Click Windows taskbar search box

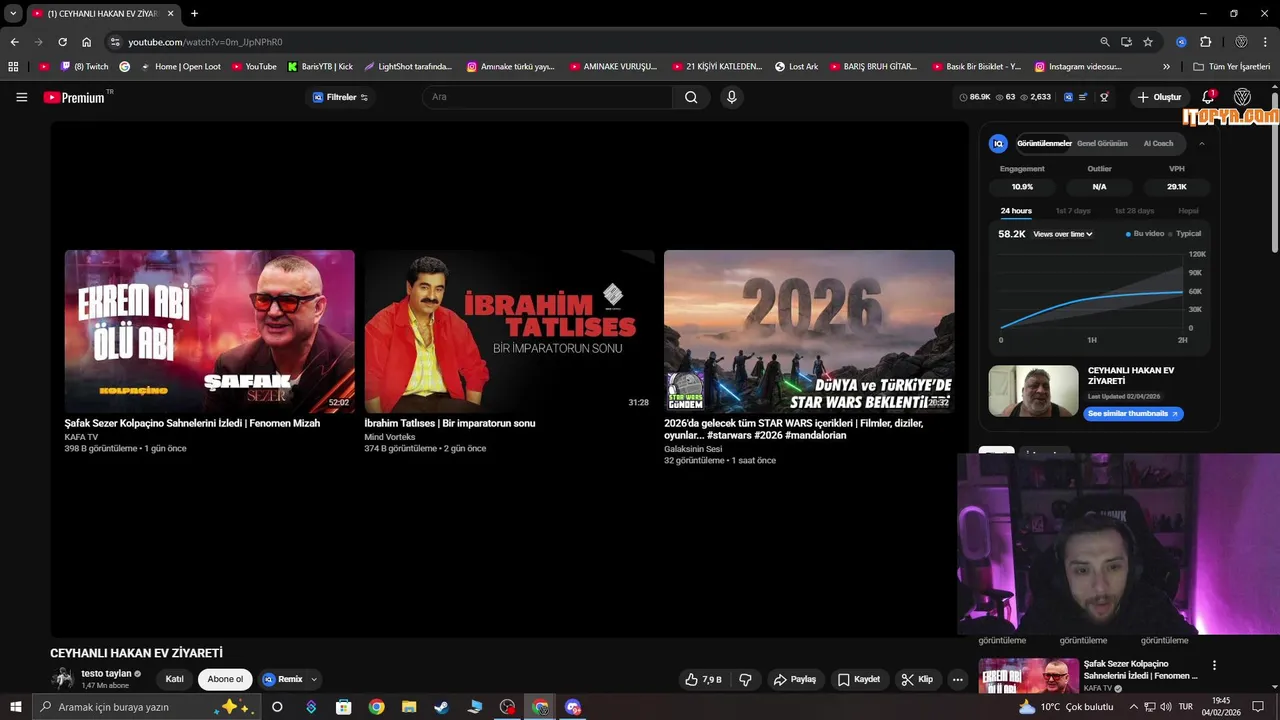(x=145, y=707)
